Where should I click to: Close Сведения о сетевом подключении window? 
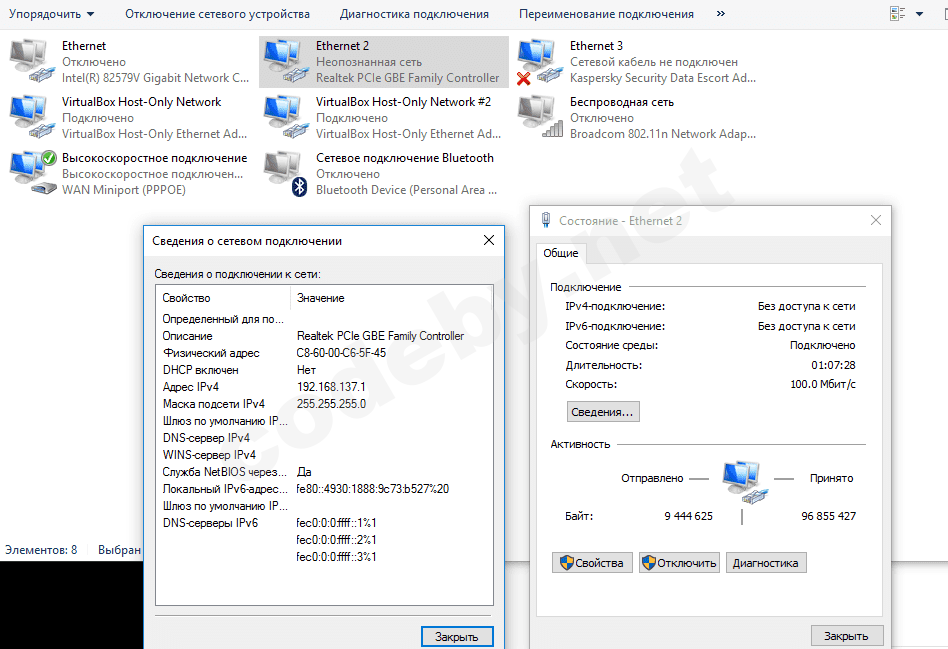(x=489, y=240)
